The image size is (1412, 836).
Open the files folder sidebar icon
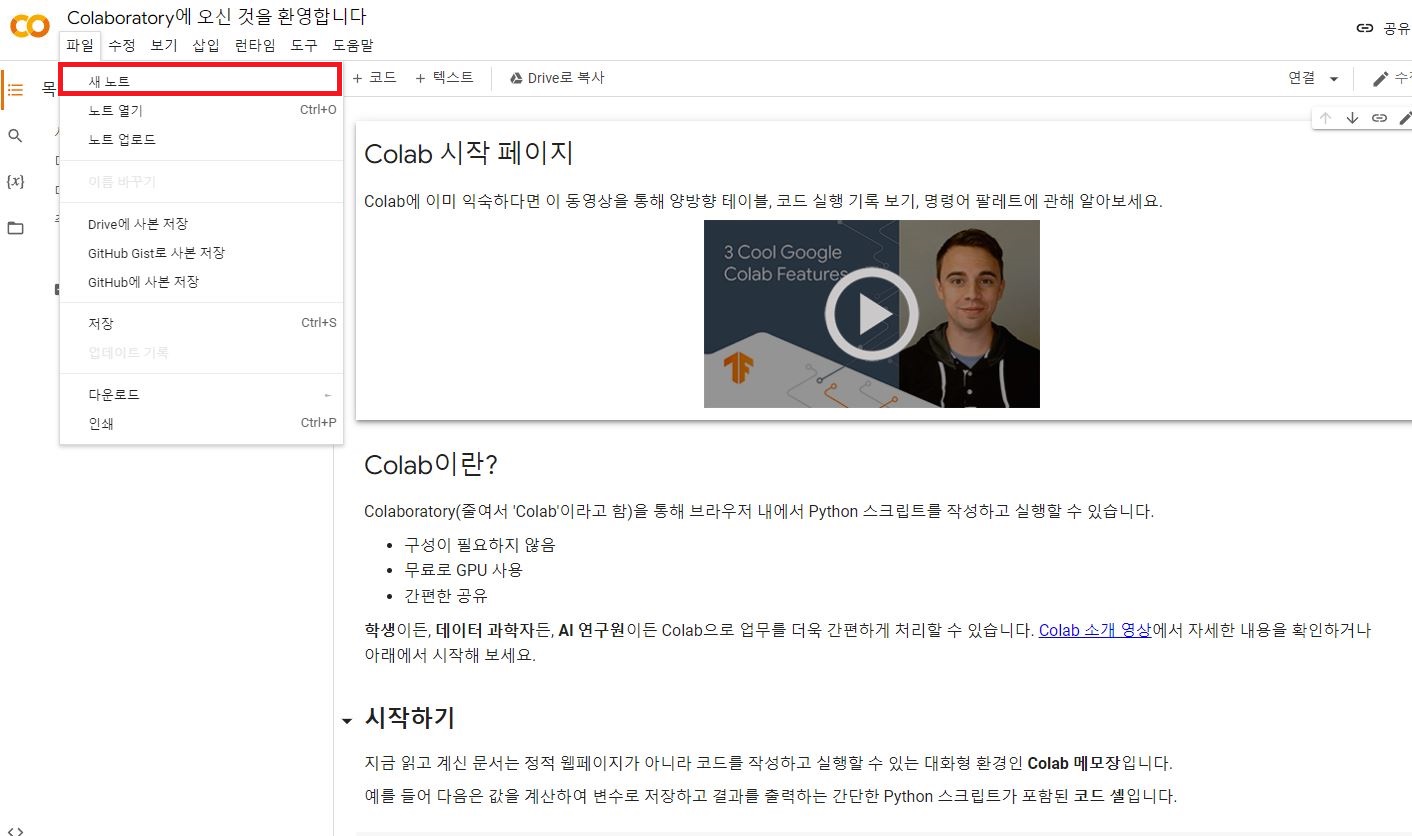pos(15,228)
